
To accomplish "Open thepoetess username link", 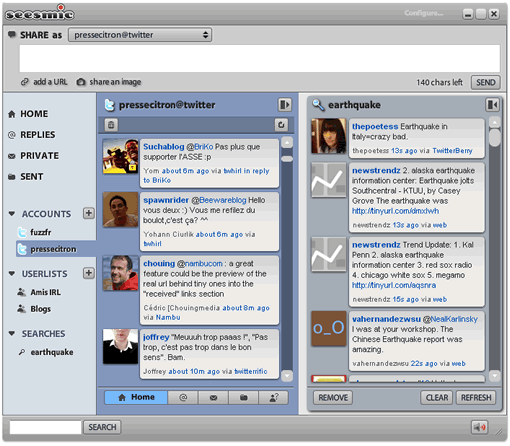I will tap(375, 126).
